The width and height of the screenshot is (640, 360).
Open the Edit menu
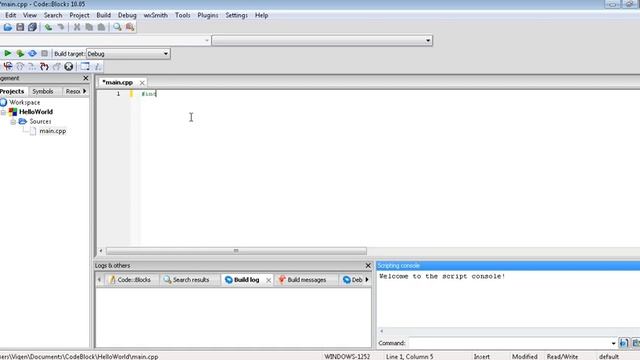pos(11,15)
